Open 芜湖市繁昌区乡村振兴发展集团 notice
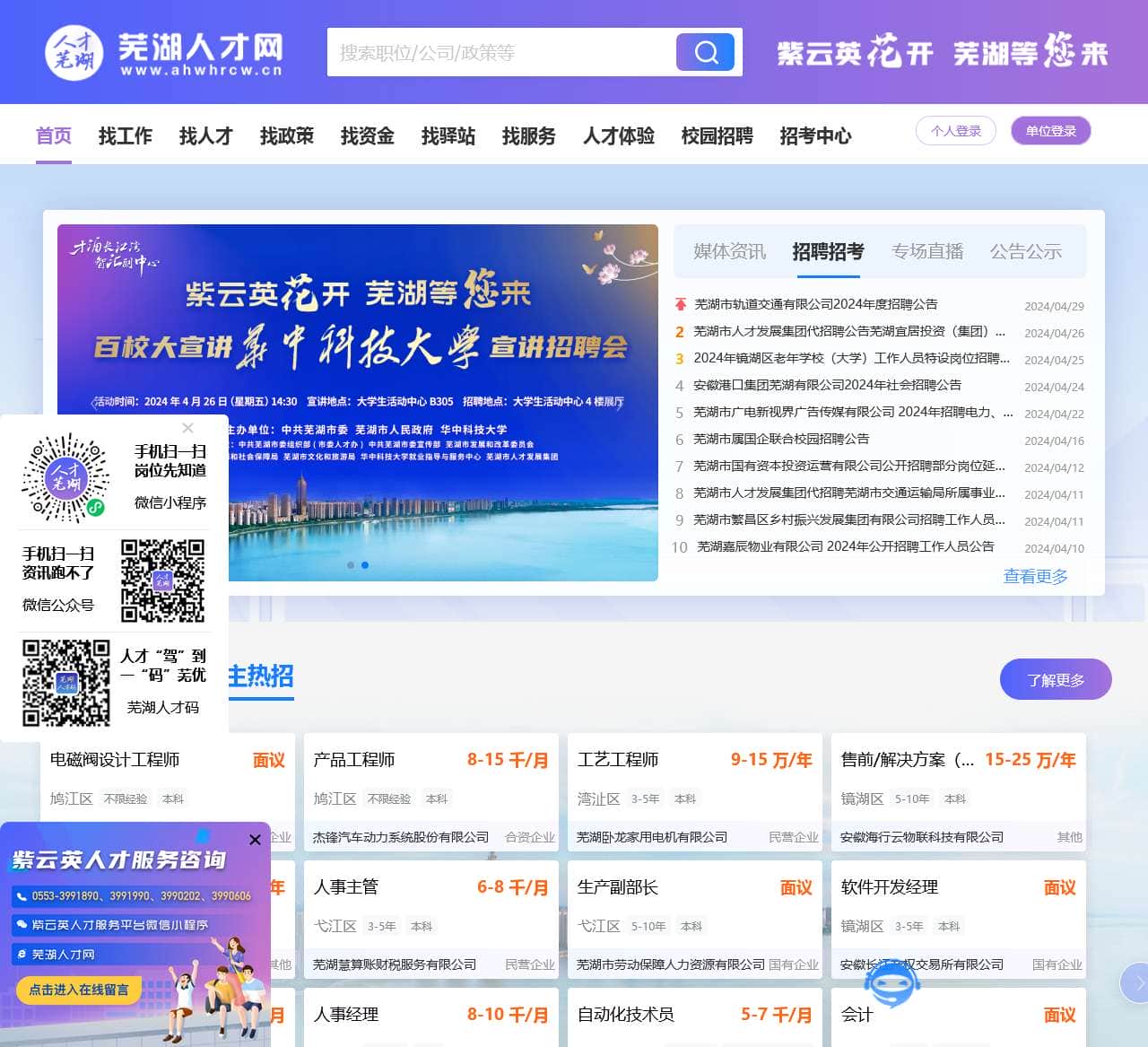This screenshot has height=1047, width=1148. 849,519
